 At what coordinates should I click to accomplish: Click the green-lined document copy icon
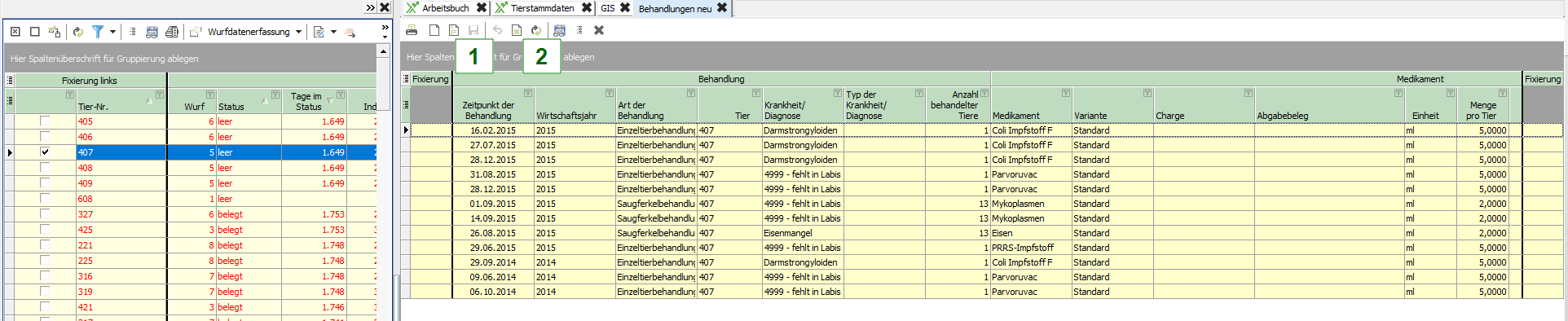(454, 30)
